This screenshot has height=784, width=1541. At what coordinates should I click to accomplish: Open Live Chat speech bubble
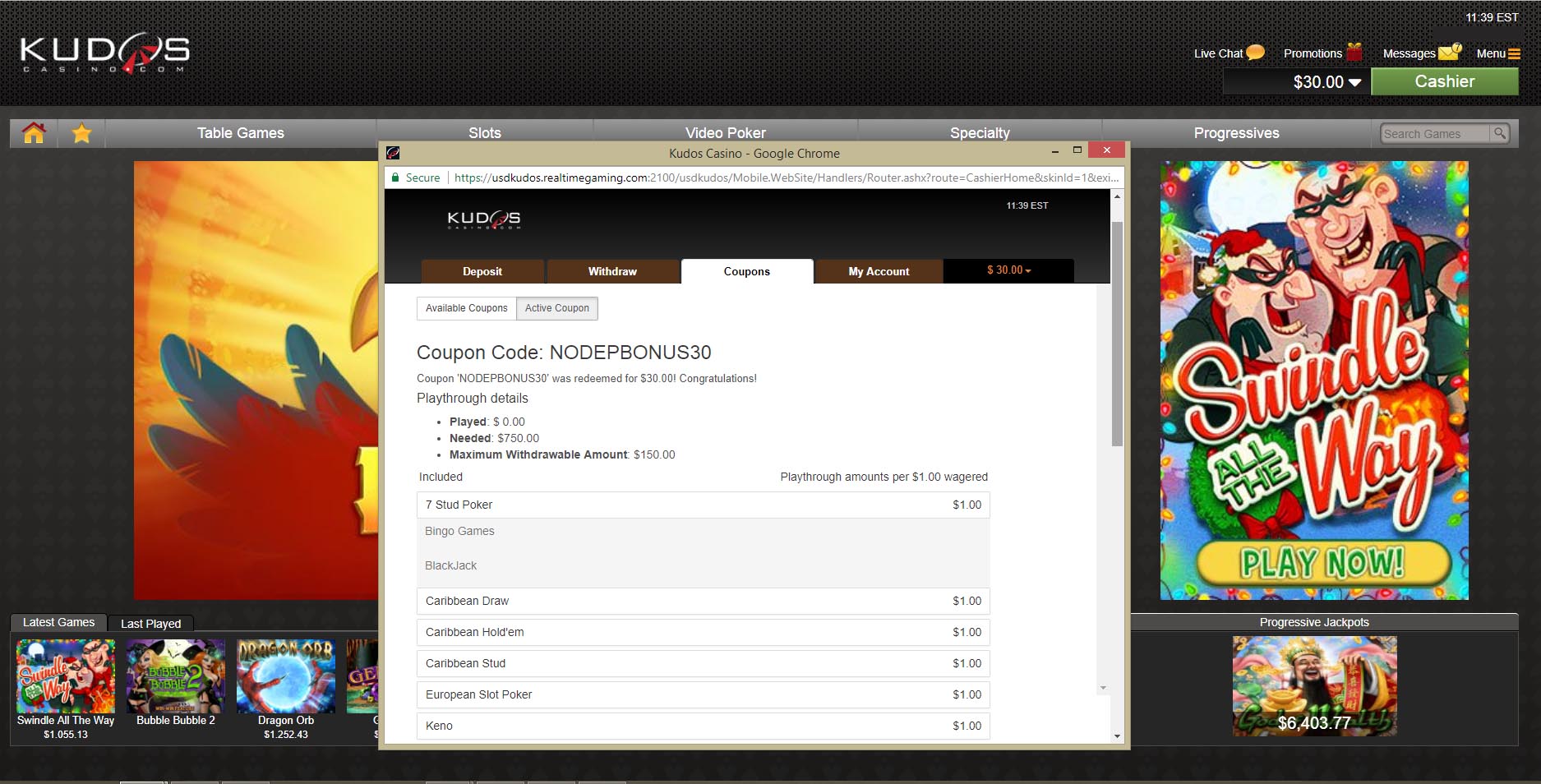(x=1255, y=53)
